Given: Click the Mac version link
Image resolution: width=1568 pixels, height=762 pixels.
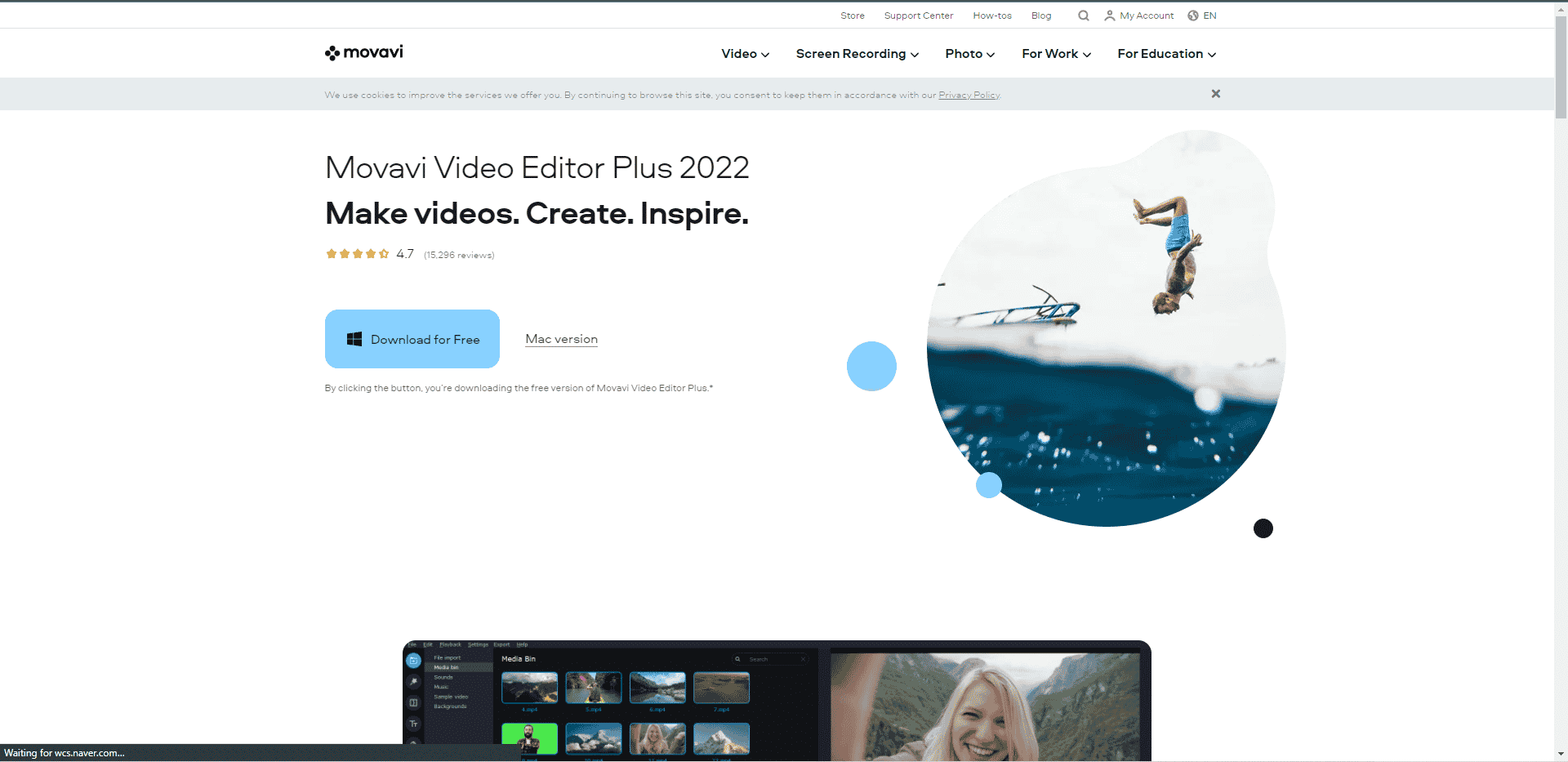Looking at the screenshot, I should click(x=562, y=339).
